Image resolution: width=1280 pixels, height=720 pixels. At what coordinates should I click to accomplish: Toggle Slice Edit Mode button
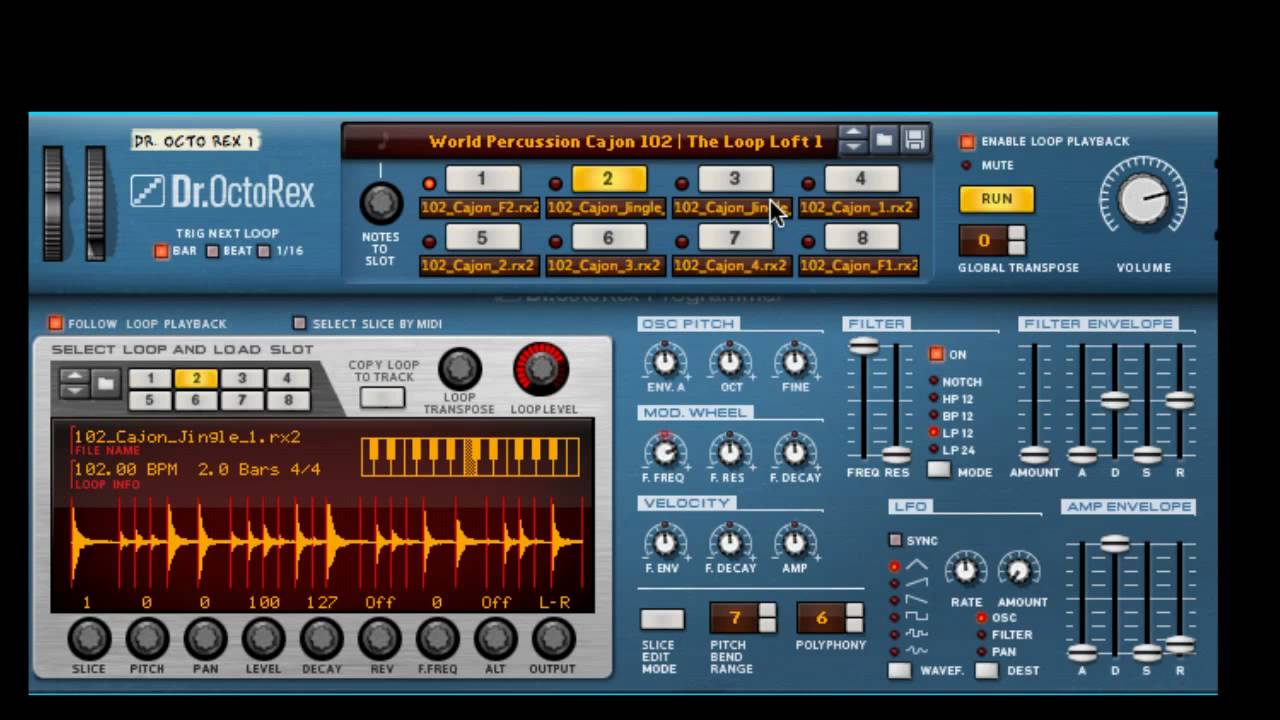[662, 619]
